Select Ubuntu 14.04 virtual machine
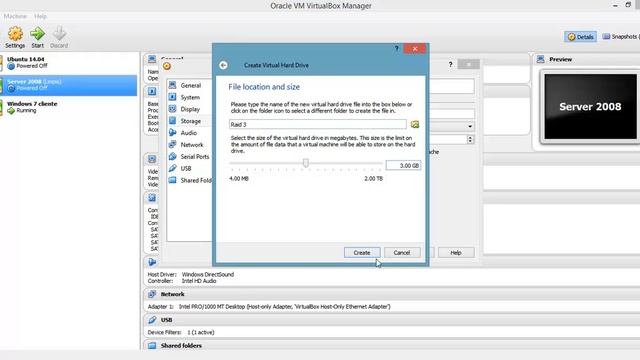640x360 pixels. pos(69,62)
